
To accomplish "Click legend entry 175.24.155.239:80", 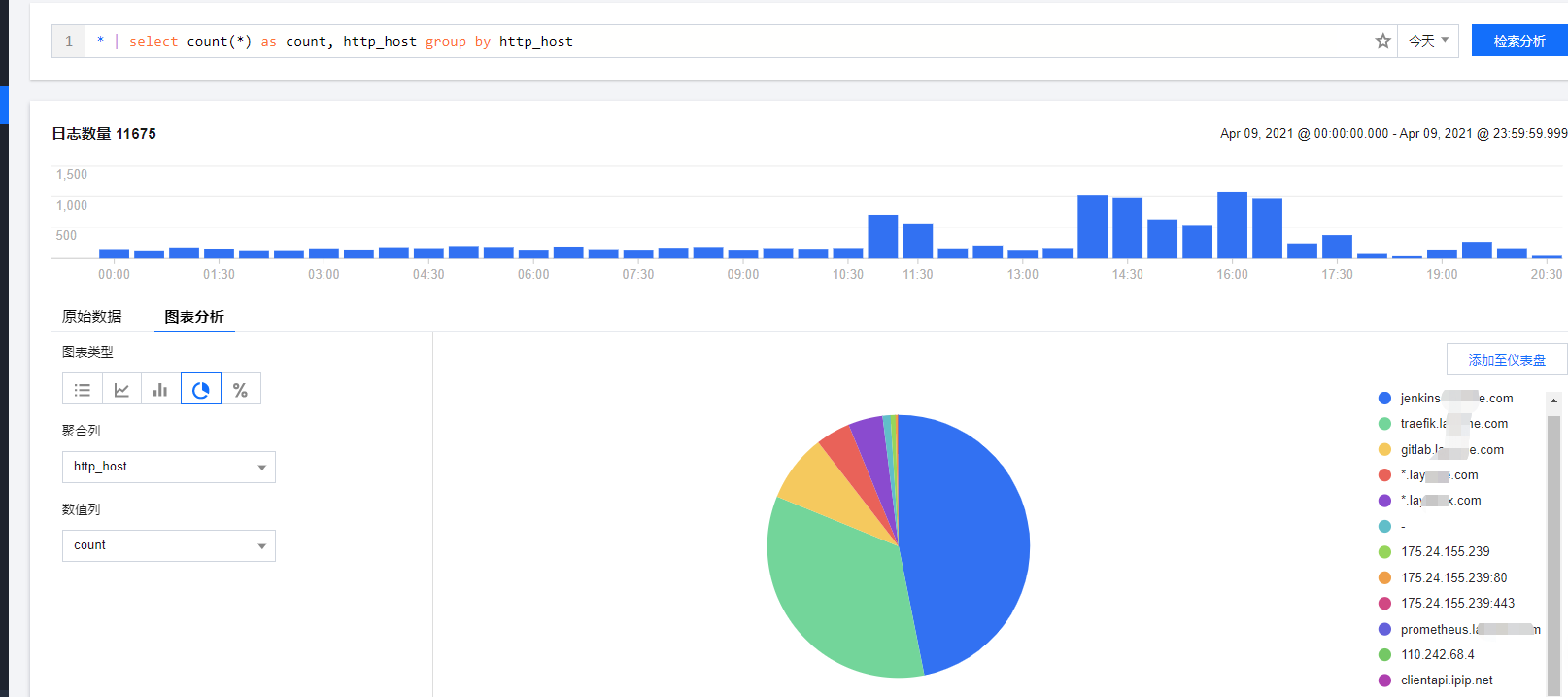I will pyautogui.click(x=1444, y=577).
